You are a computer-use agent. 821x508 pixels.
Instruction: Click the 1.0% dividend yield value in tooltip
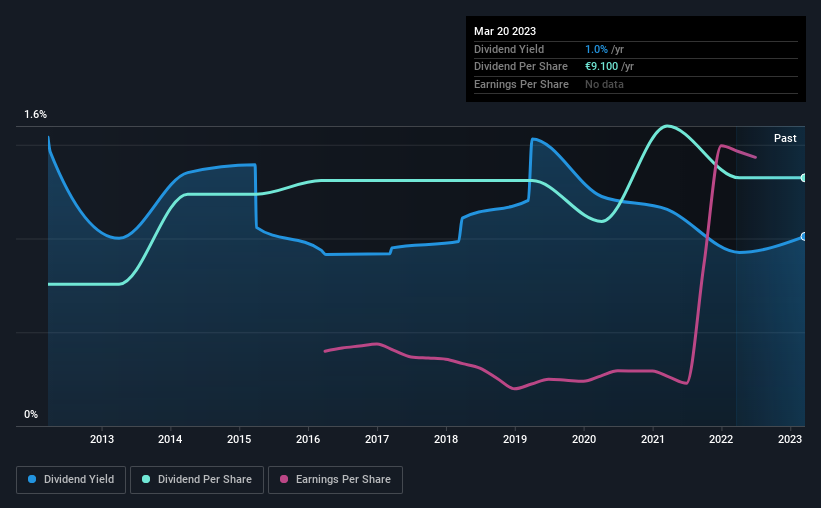[x=596, y=49]
